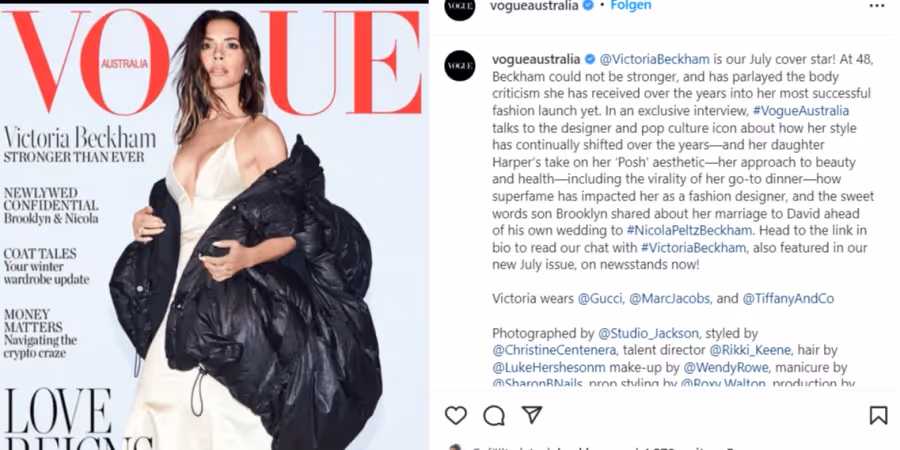Like the post with heart icon
The width and height of the screenshot is (900, 450).
point(456,415)
